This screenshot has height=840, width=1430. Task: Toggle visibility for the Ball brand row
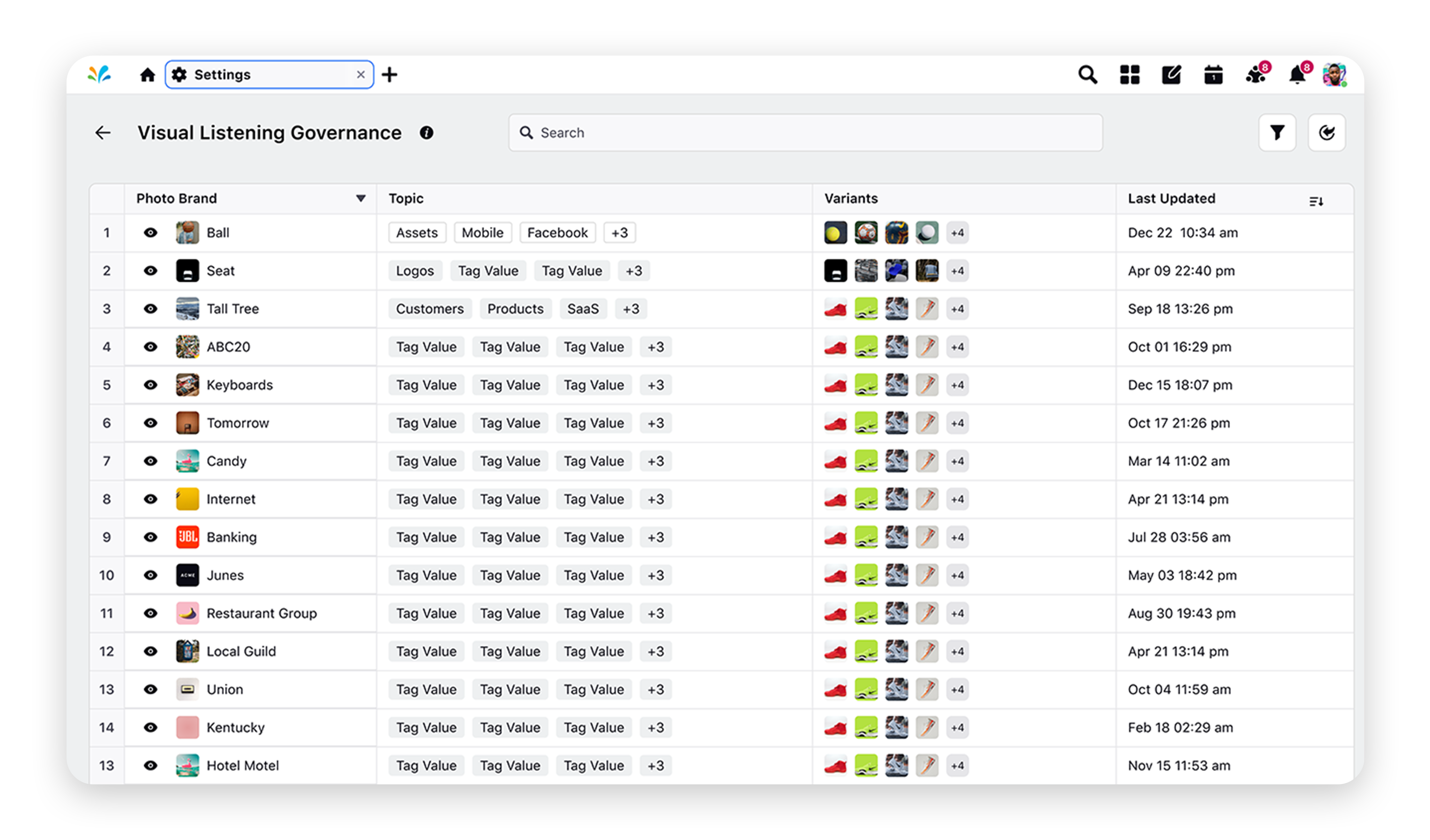150,233
